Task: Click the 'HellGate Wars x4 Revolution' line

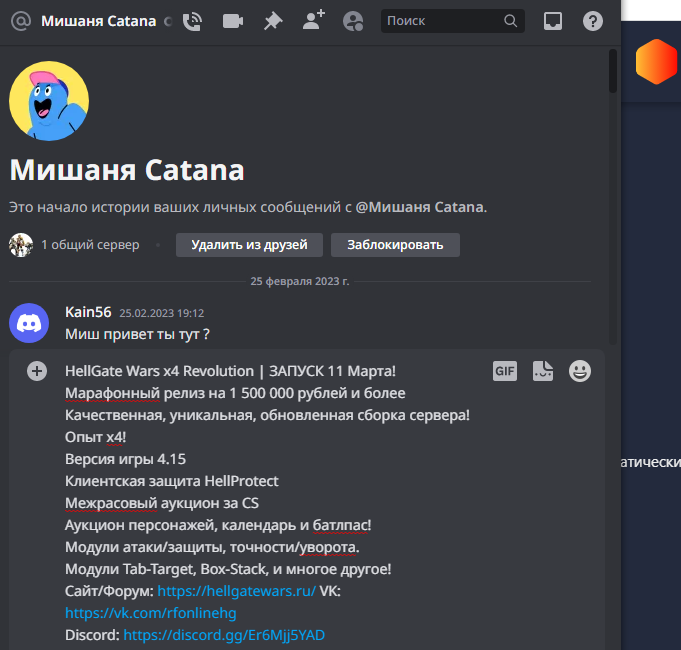Action: pos(230,371)
